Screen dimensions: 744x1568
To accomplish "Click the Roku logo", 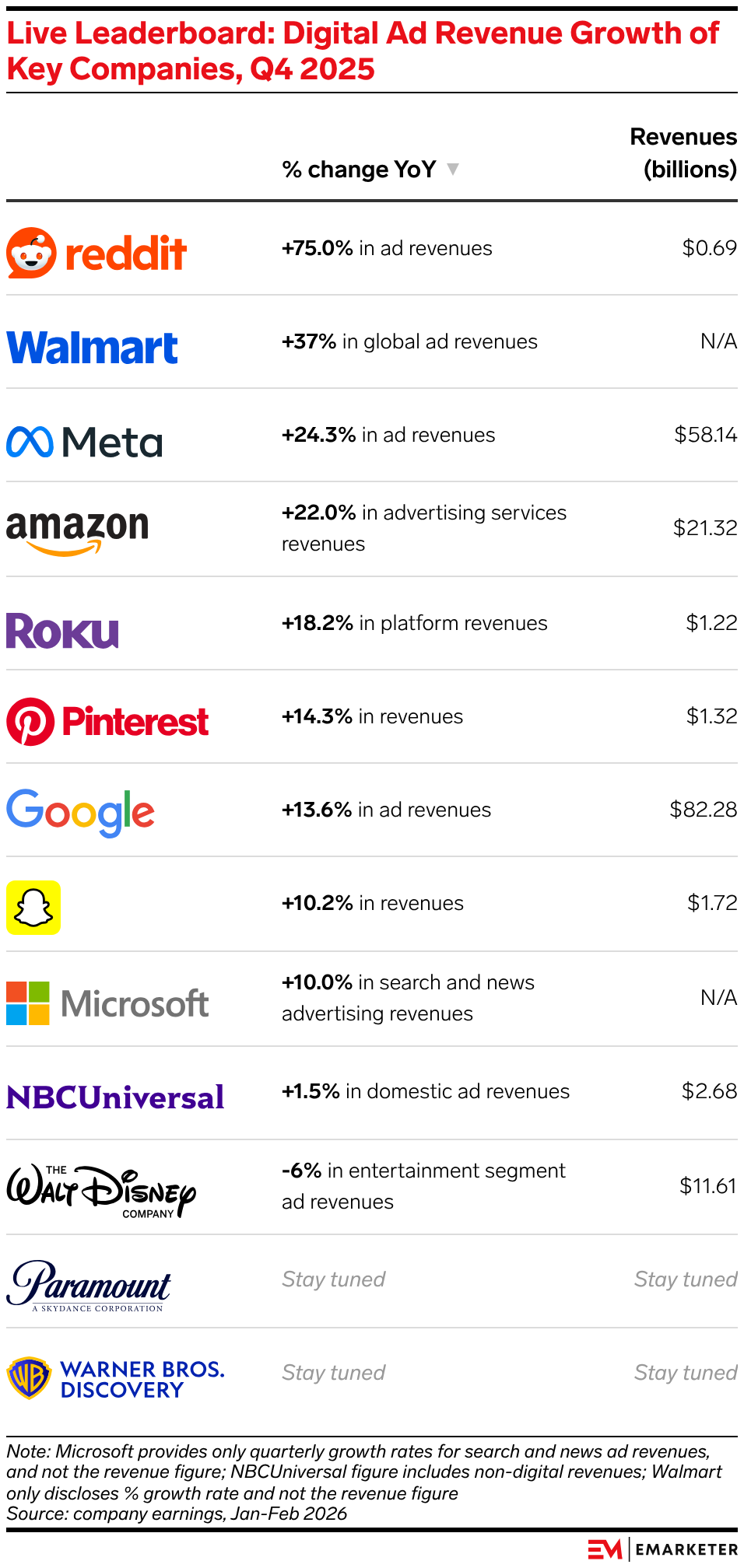I will click(x=62, y=631).
